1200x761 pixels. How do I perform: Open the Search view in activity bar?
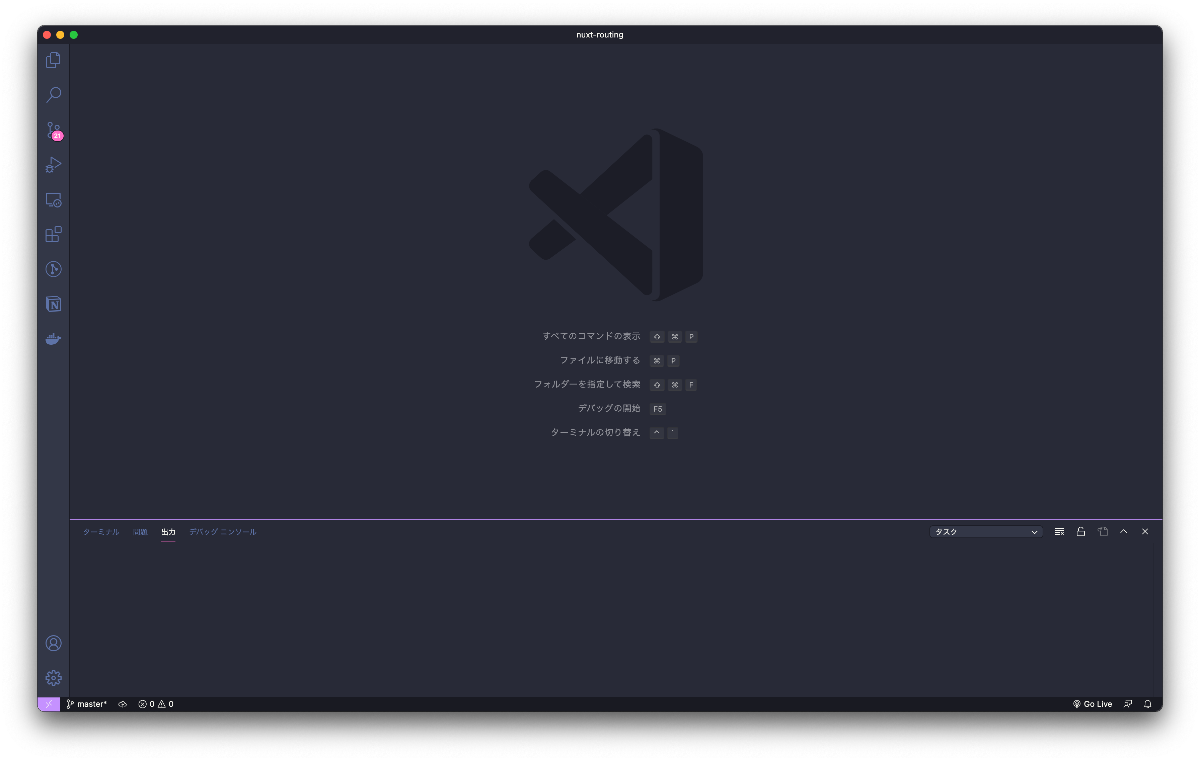point(53,95)
